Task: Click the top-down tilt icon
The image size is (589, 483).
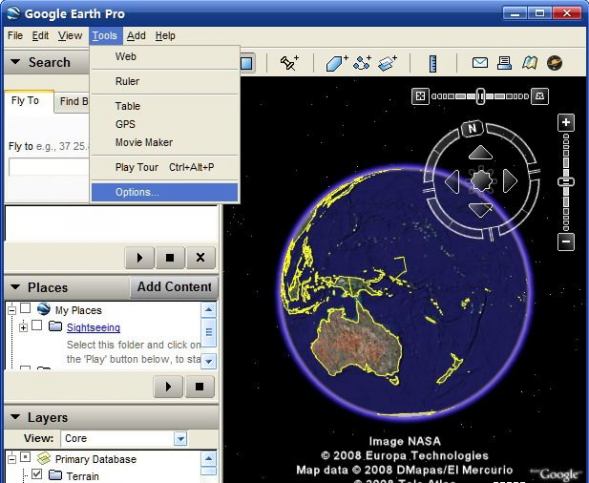Action: pyautogui.click(x=420, y=97)
